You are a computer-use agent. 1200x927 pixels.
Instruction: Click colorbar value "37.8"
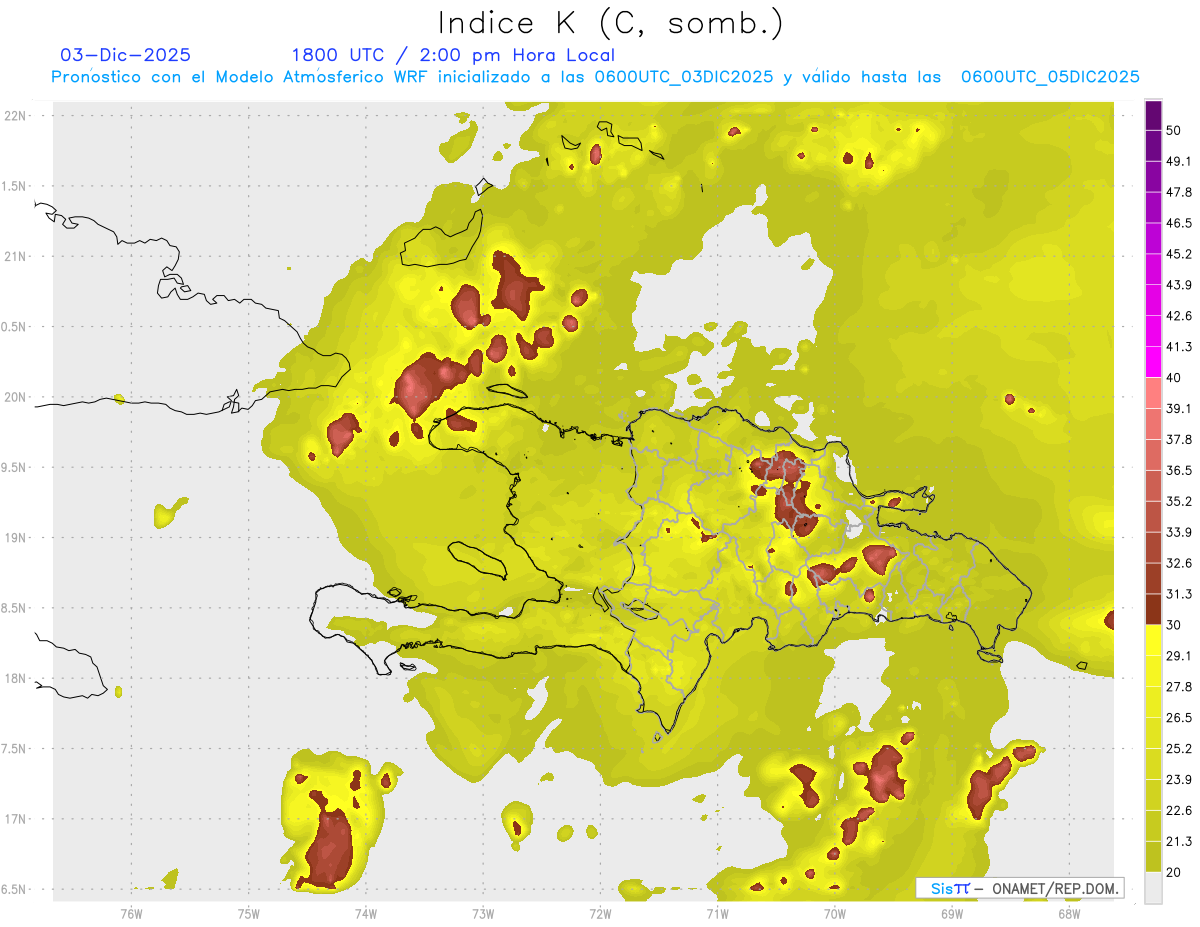coord(1179,440)
